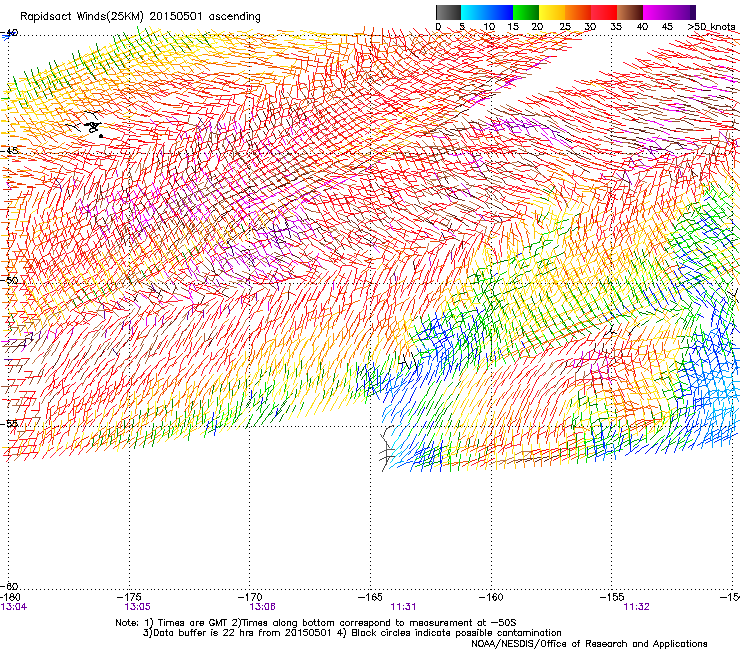740x650 pixels.
Task: Click the latitude label -45
Action: point(9,151)
